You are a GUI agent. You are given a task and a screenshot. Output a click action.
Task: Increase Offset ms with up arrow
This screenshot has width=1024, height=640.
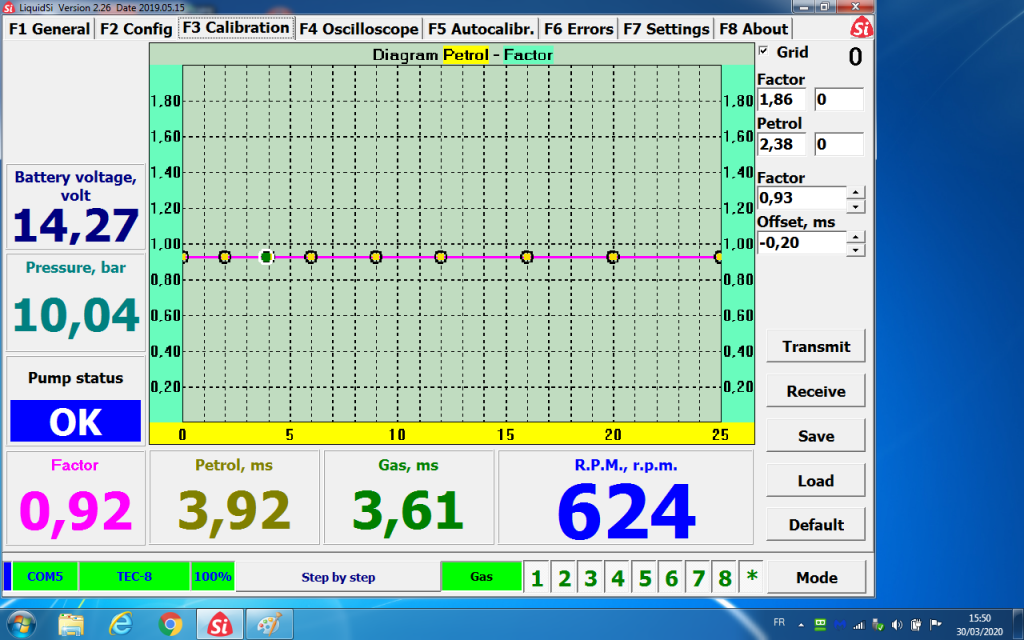pos(856,237)
